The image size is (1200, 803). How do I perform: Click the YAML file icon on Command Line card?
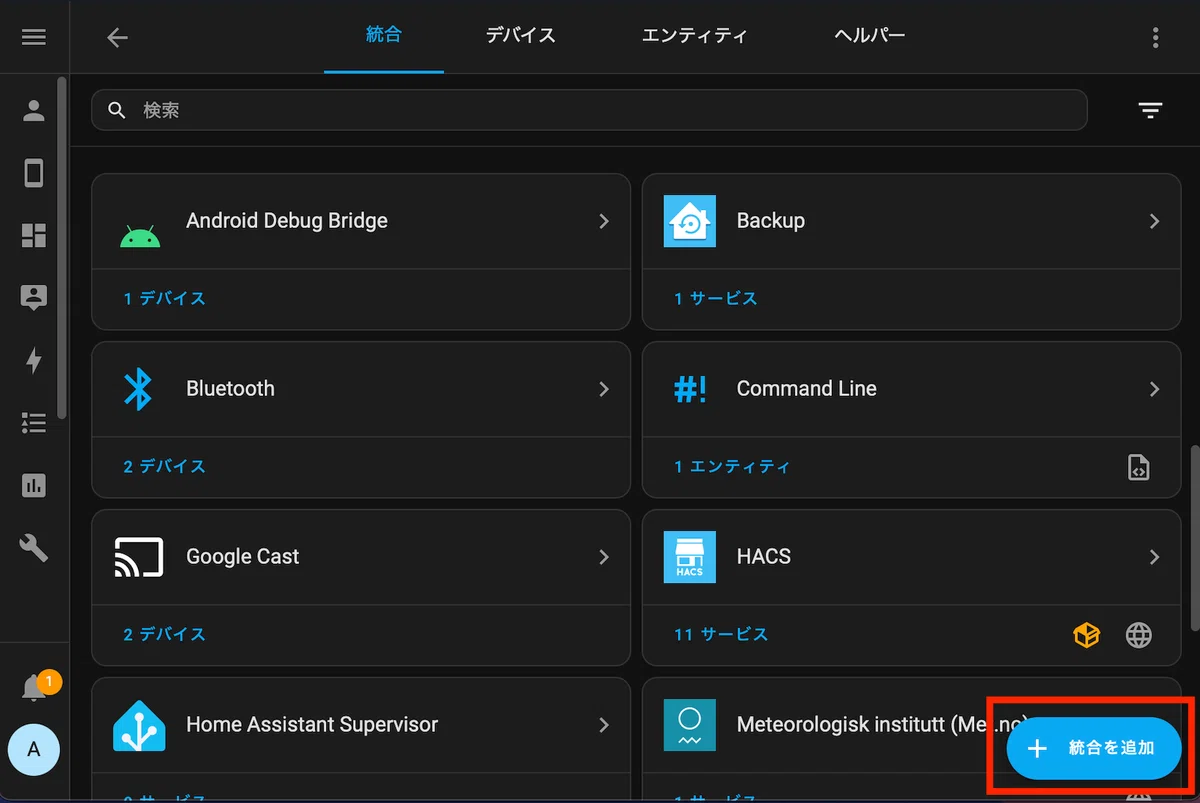pos(1139,467)
